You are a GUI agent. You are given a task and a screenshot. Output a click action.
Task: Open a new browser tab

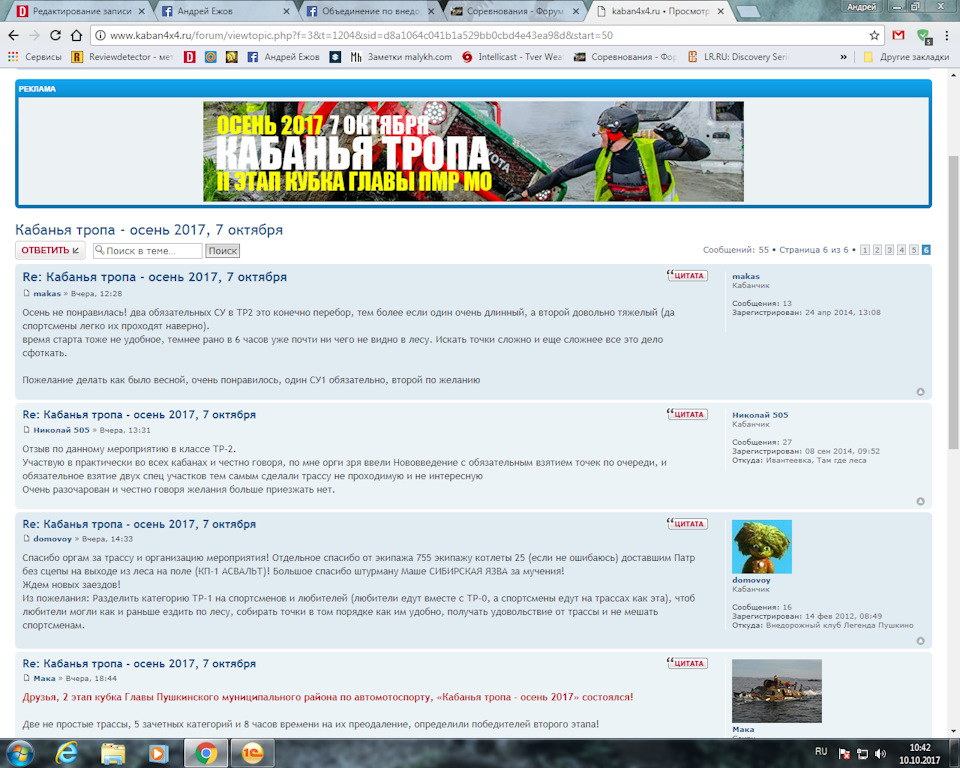coord(748,12)
